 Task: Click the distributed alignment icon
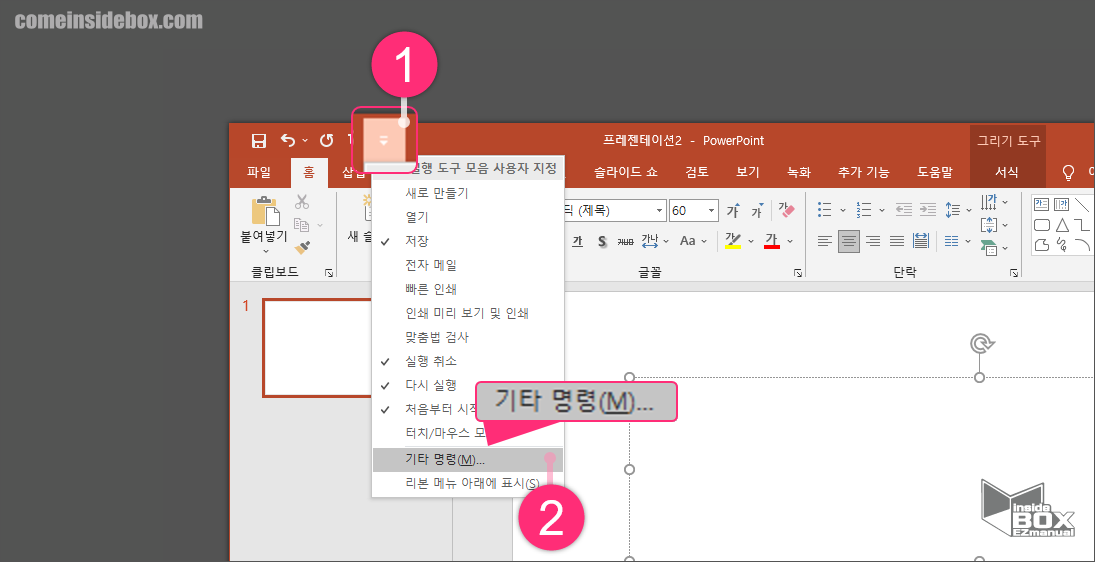point(921,241)
